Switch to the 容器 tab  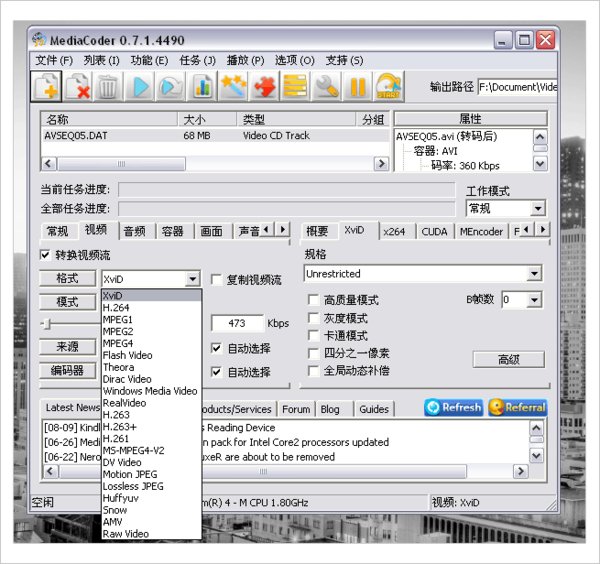[172, 231]
